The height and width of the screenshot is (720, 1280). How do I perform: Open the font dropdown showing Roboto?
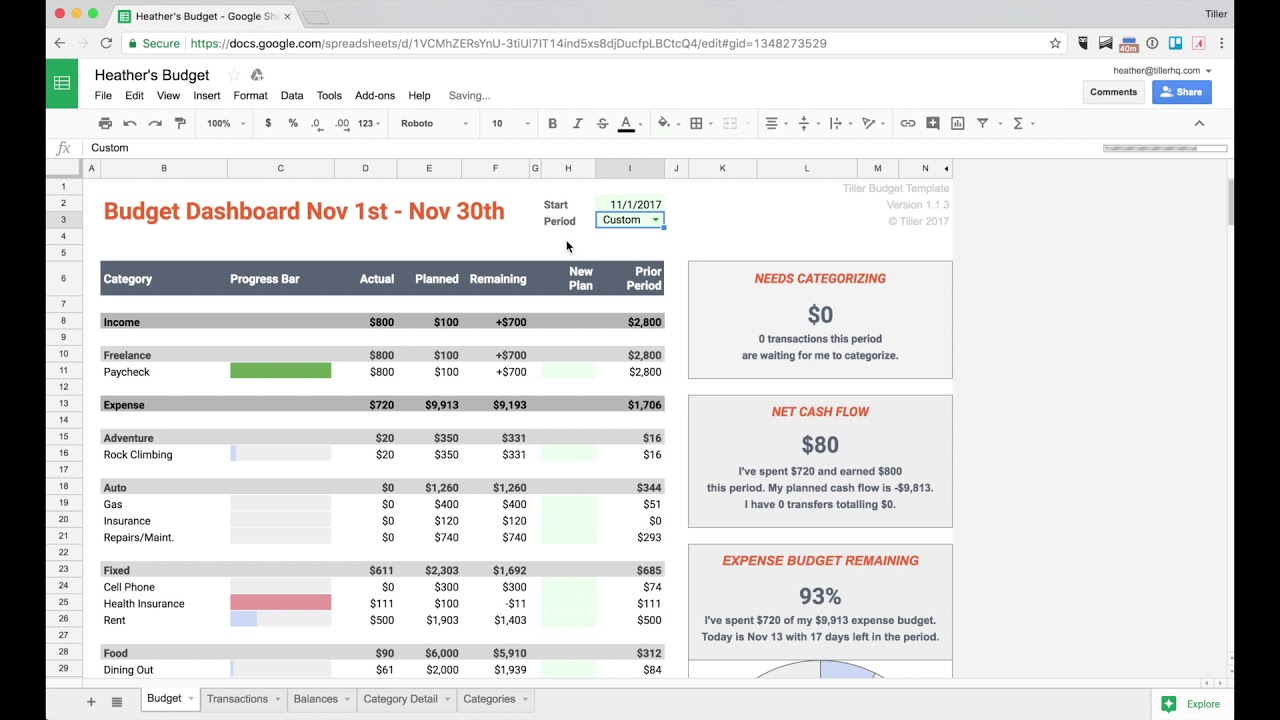pyautogui.click(x=430, y=123)
